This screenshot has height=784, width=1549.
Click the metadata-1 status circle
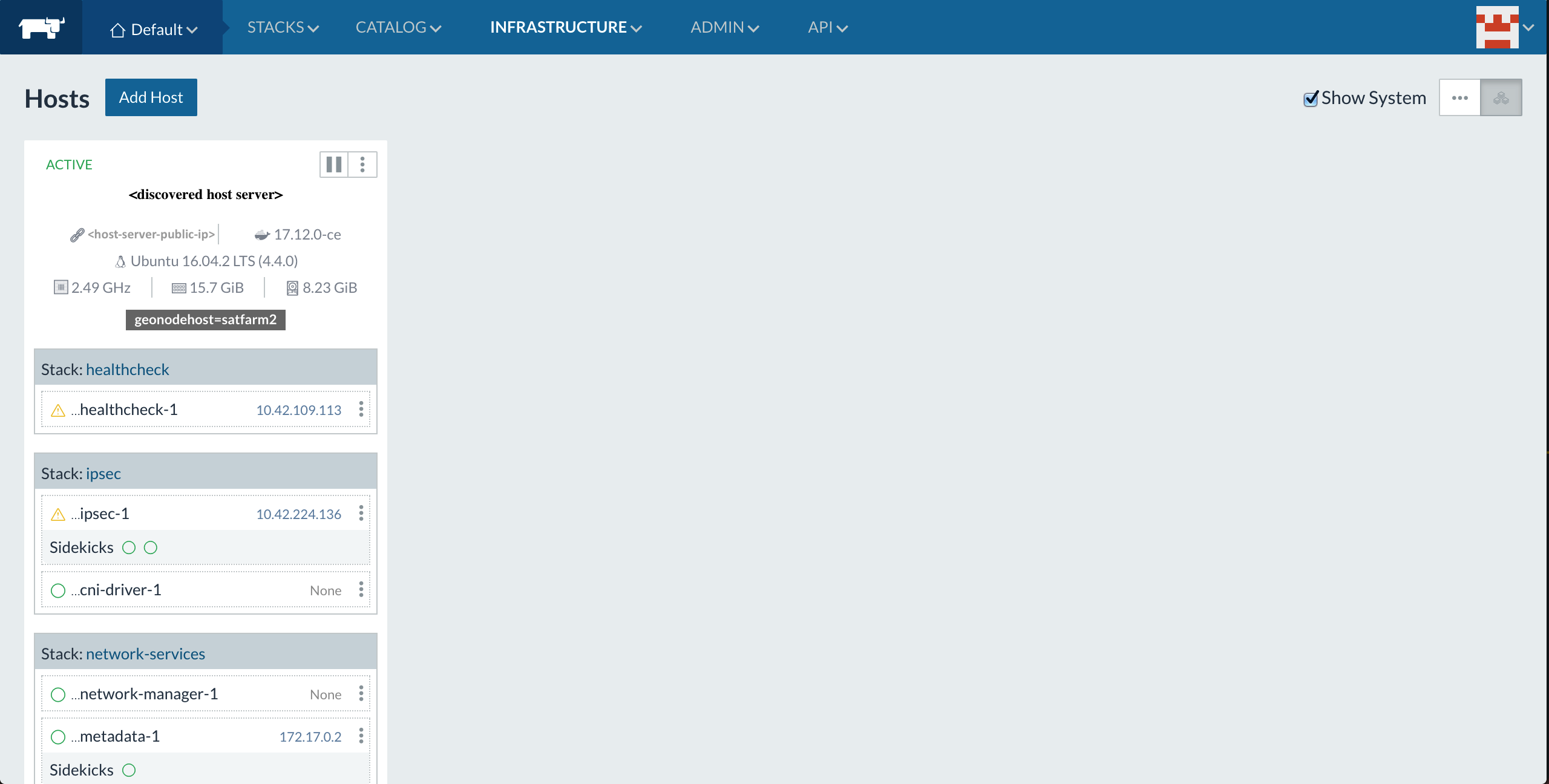(x=58, y=737)
